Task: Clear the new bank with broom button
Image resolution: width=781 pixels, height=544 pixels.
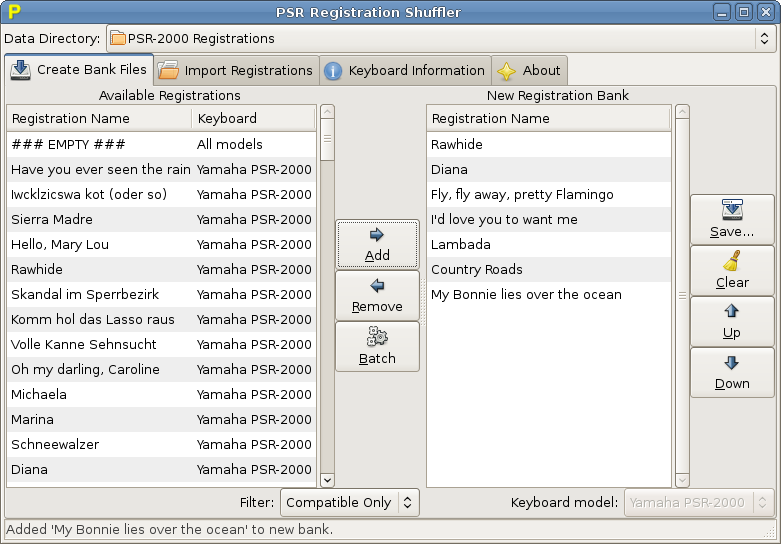Action: 731,271
